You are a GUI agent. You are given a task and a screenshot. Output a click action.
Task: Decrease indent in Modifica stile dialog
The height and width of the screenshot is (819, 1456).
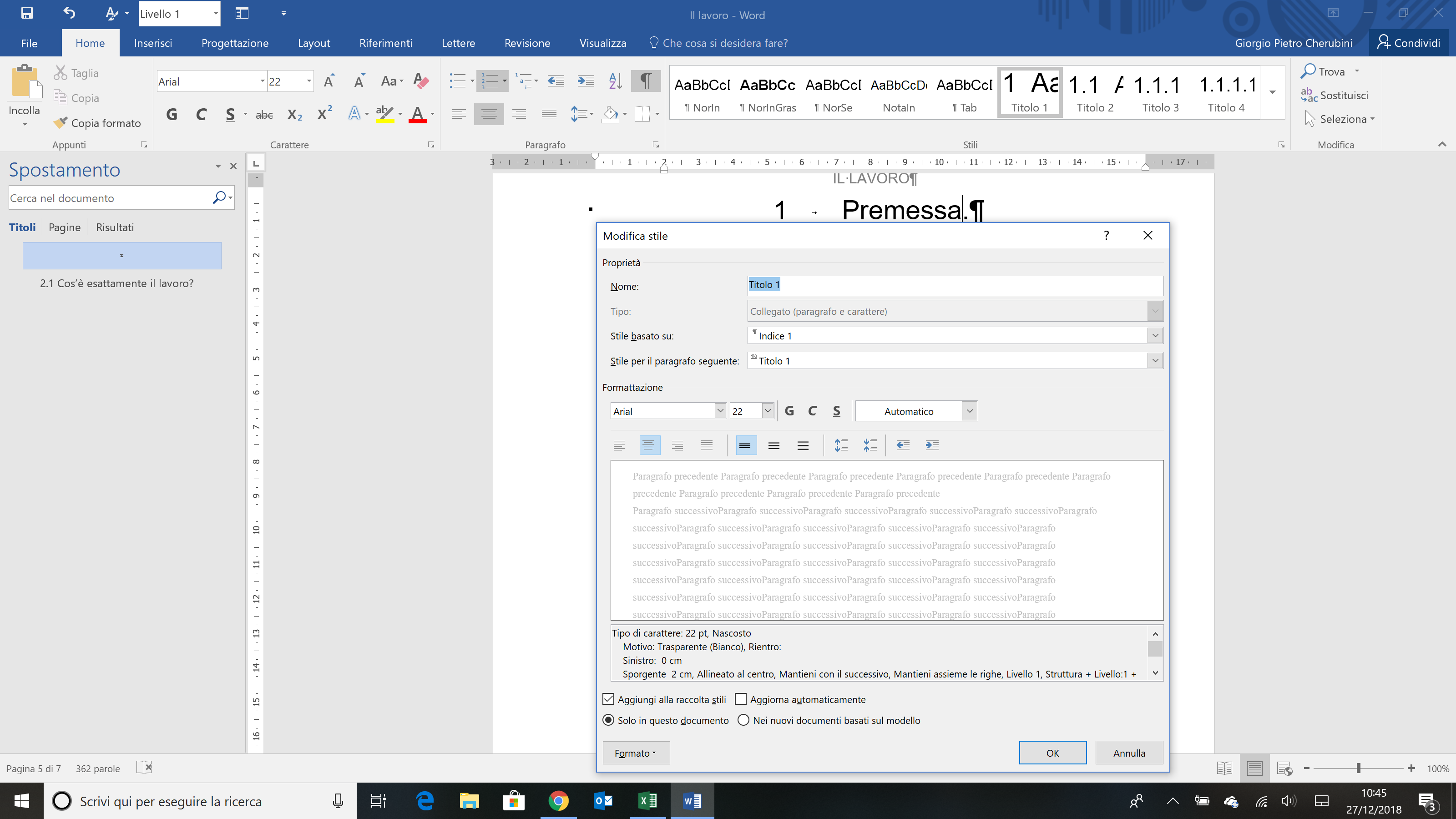coord(903,445)
